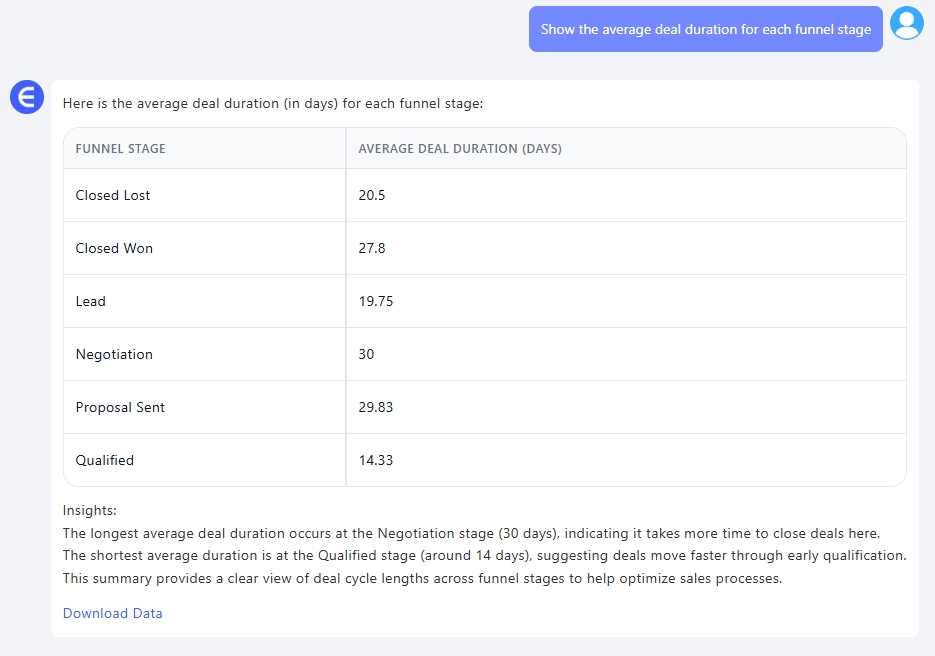This screenshot has height=656, width=935.
Task: Click the 29.83 duration value
Action: (375, 408)
